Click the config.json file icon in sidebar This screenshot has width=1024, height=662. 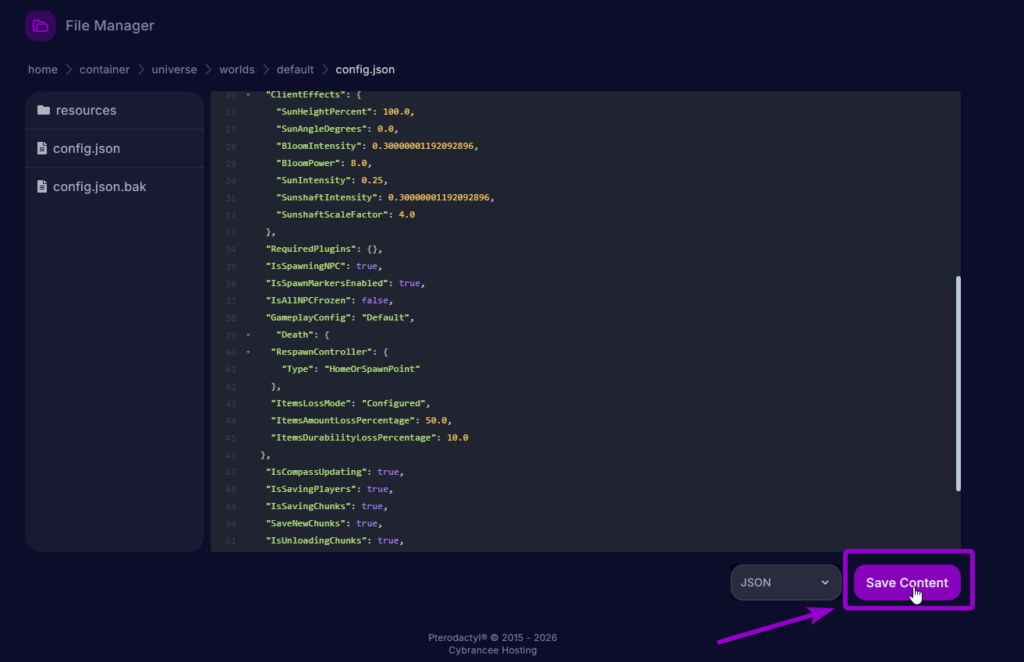pos(42,148)
